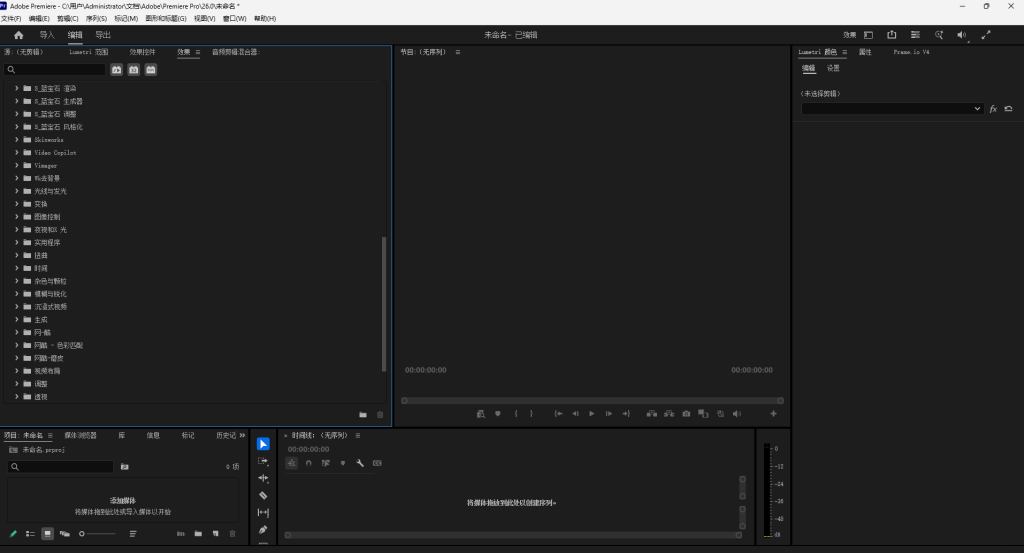This screenshot has width=1024, height=553.
Task: Click the fullscreen expand icon in header
Action: tap(985, 35)
